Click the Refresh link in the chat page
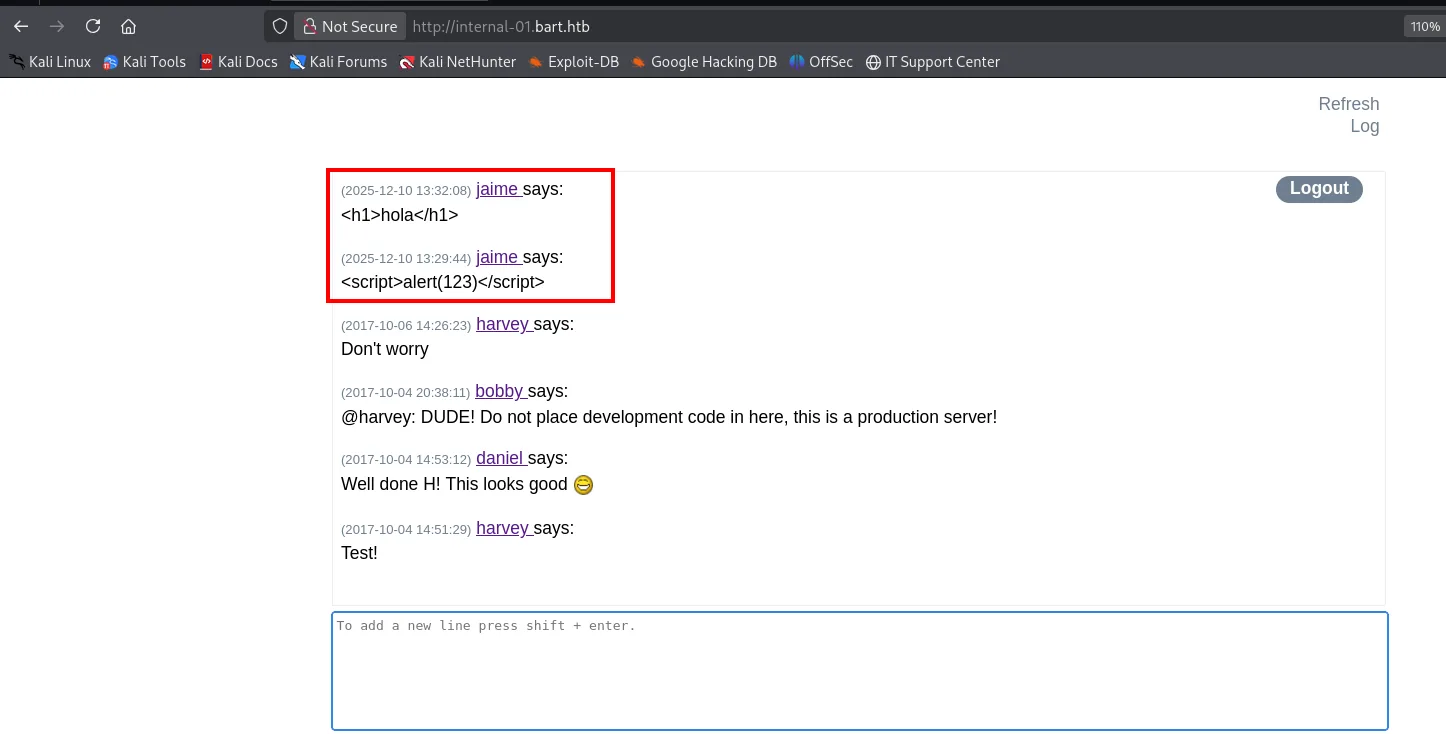This screenshot has height=734, width=1446. (x=1348, y=104)
